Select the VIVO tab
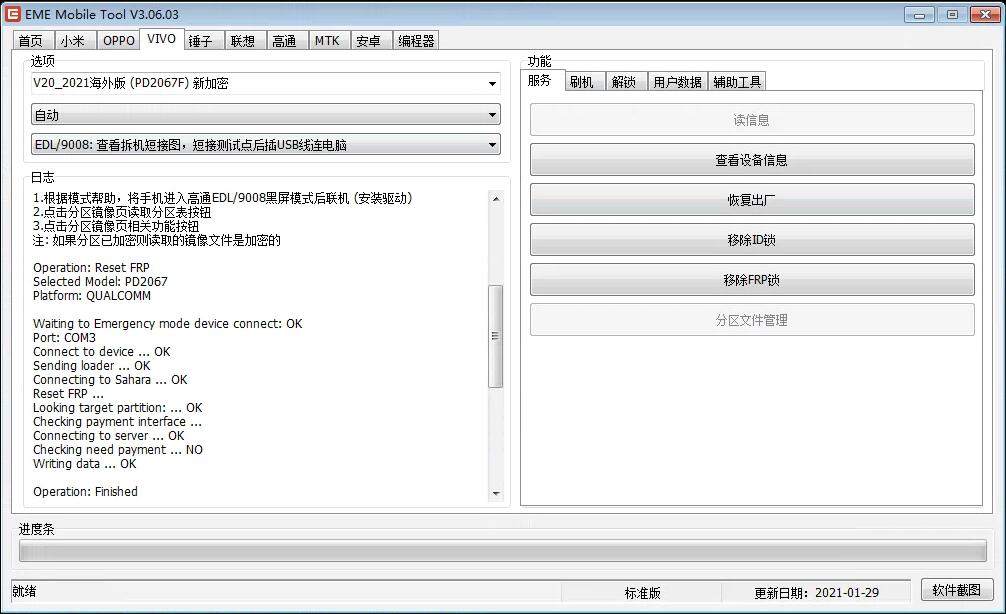 [161, 38]
